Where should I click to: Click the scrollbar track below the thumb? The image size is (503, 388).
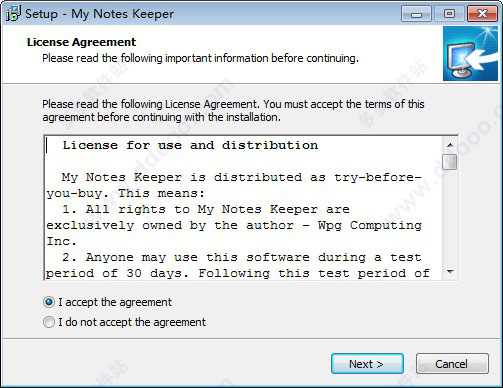click(450, 217)
